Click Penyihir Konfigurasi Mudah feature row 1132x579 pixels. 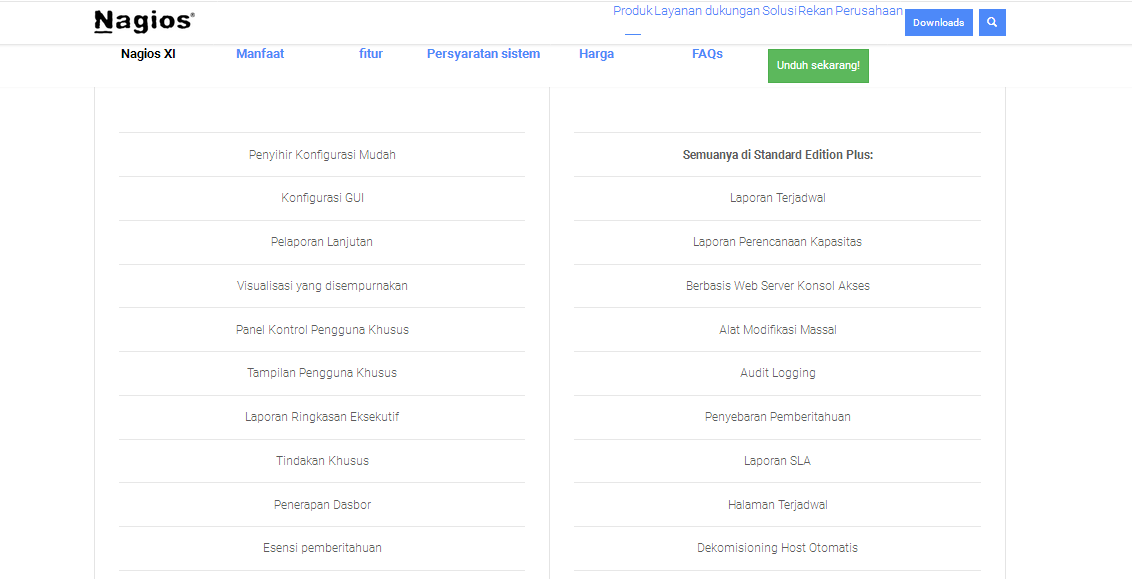(322, 155)
